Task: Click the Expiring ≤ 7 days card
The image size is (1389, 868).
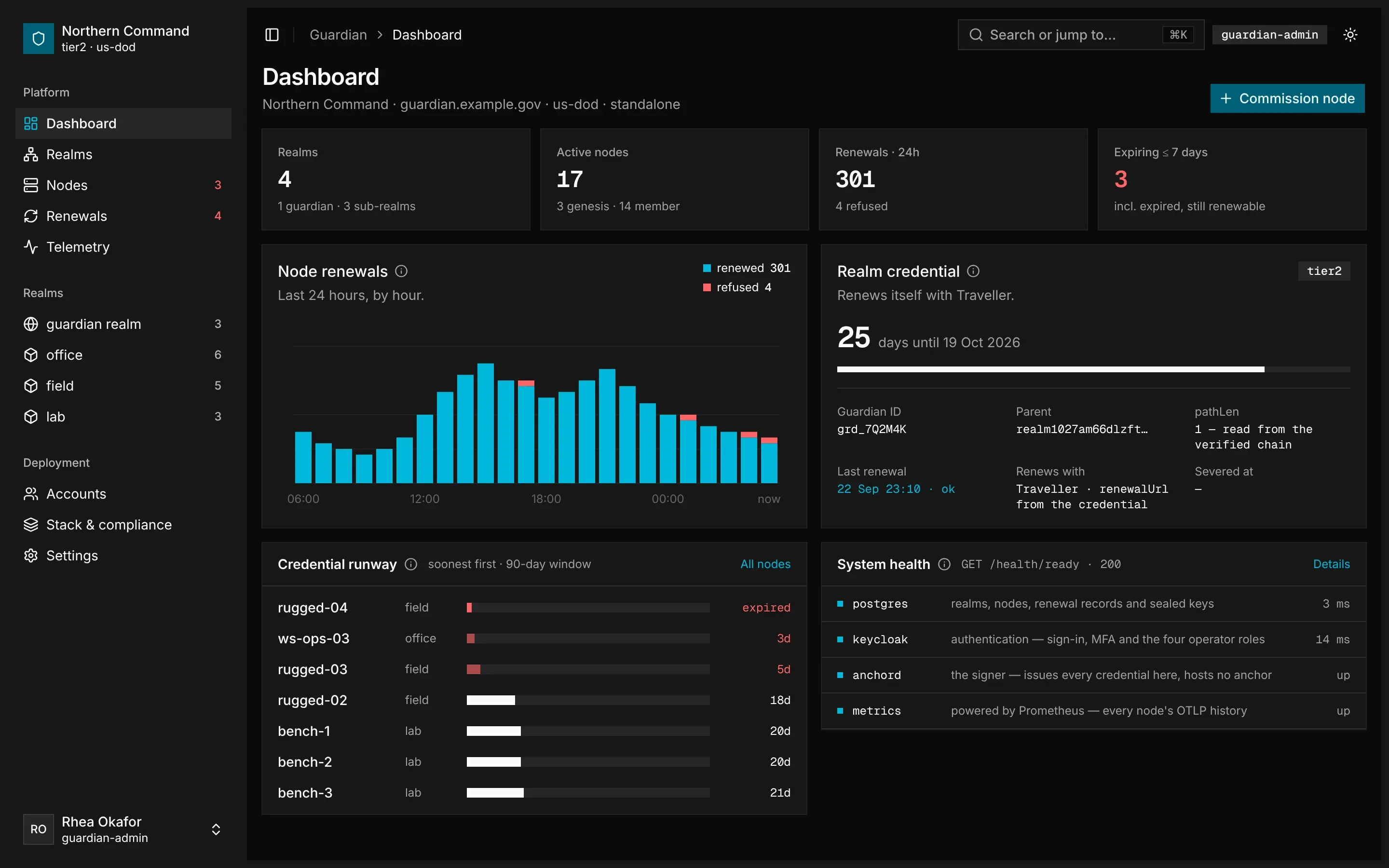Action: point(1232,180)
